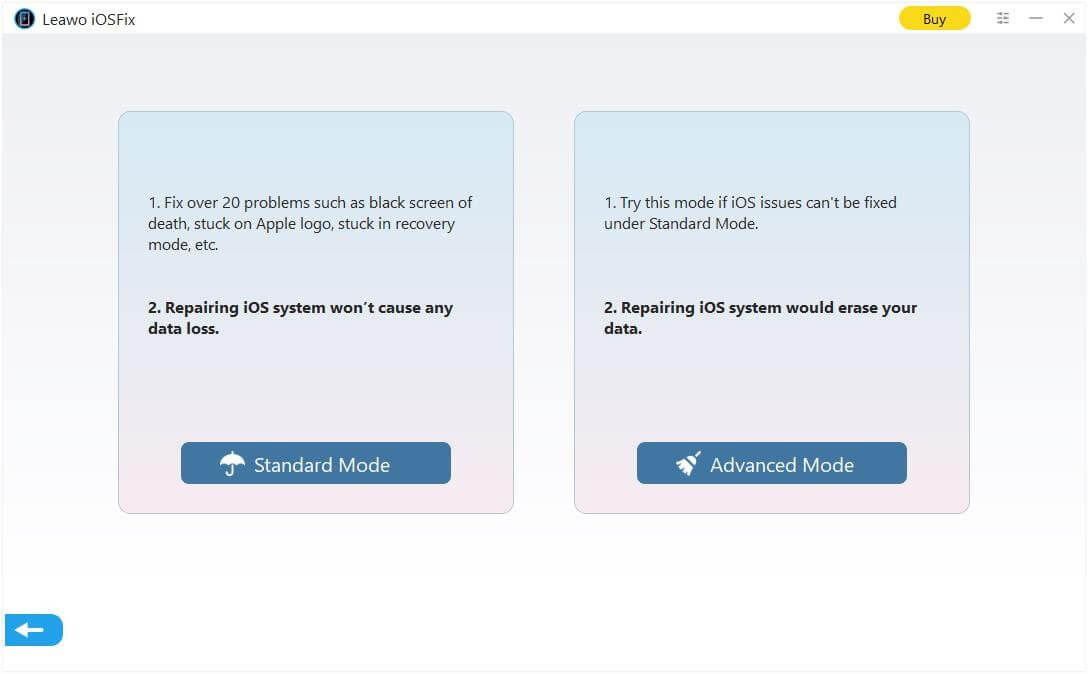Click the bold text about no data loss
The width and height of the screenshot is (1088, 674).
(x=300, y=318)
